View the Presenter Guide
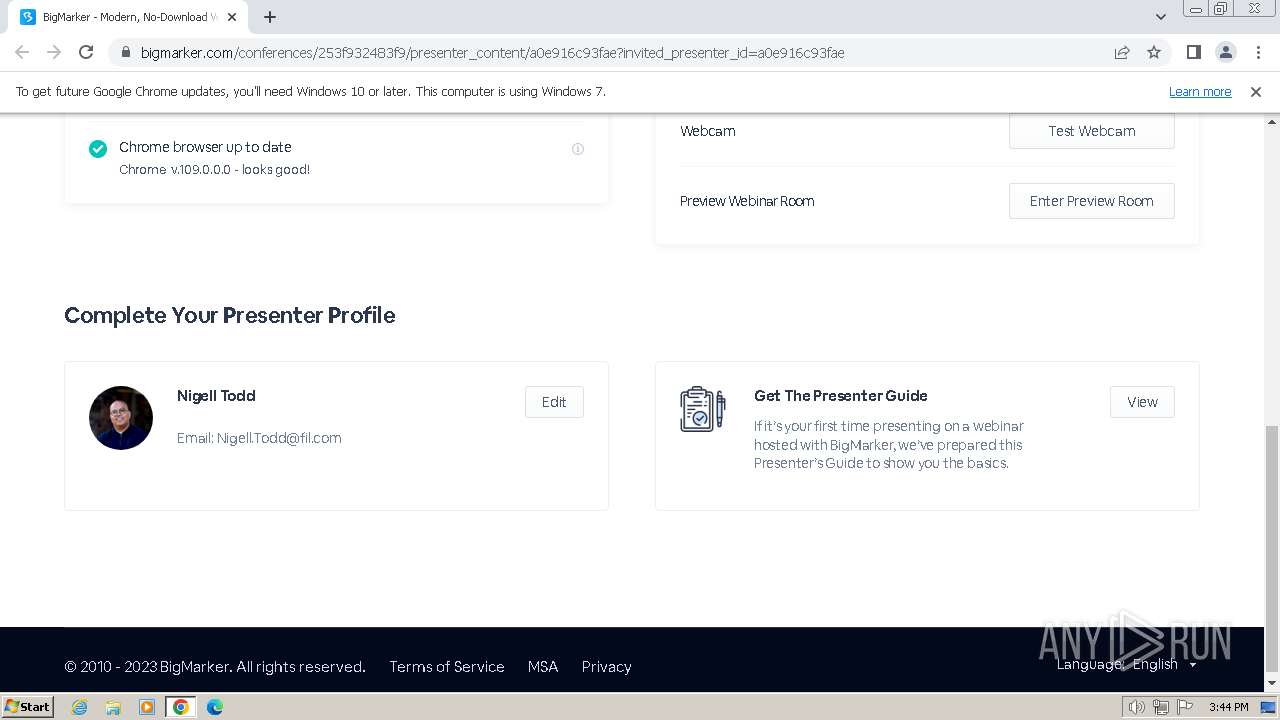 click(x=1142, y=402)
